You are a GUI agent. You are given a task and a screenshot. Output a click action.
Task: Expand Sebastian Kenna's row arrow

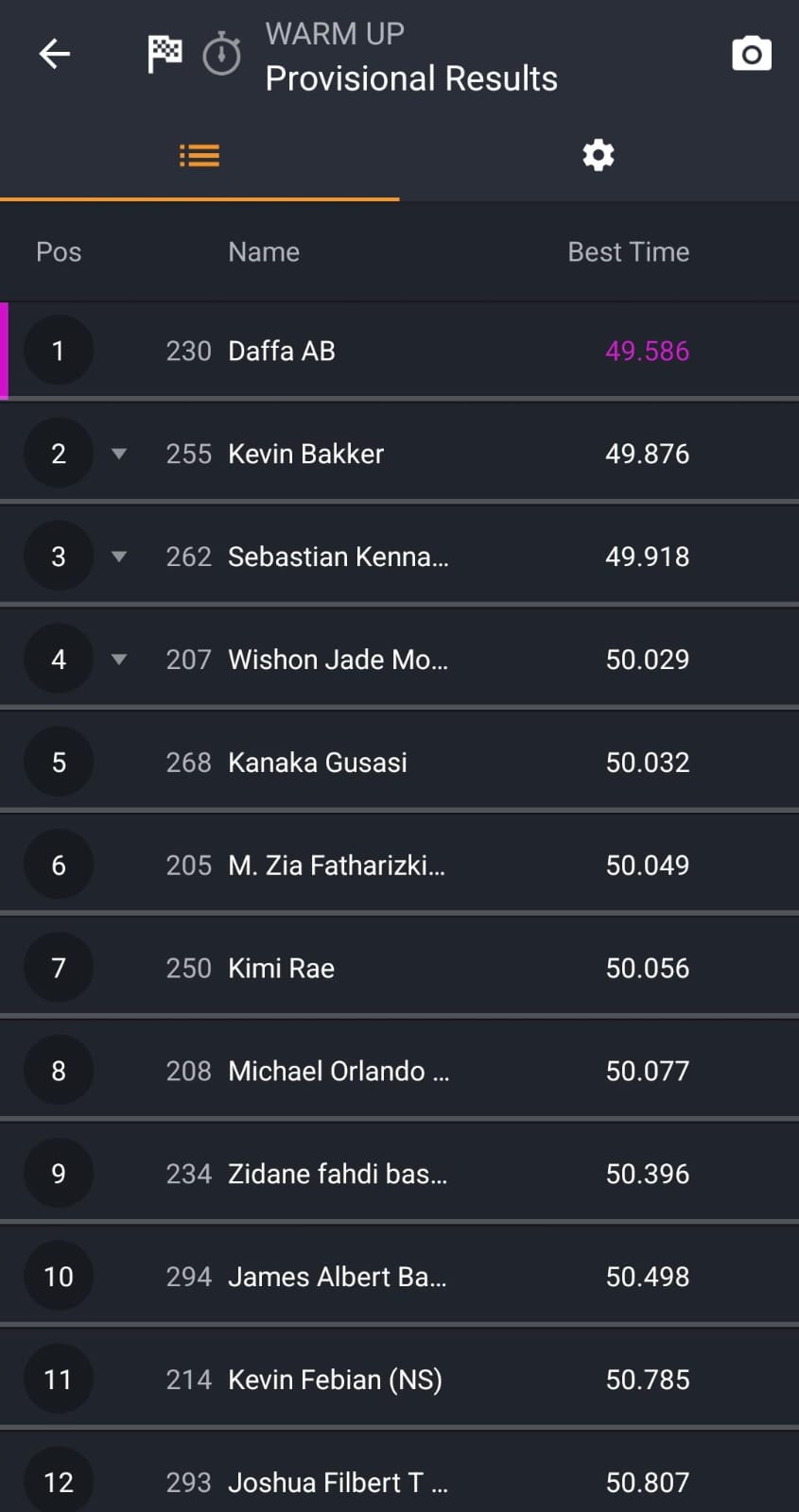pyautogui.click(x=119, y=557)
